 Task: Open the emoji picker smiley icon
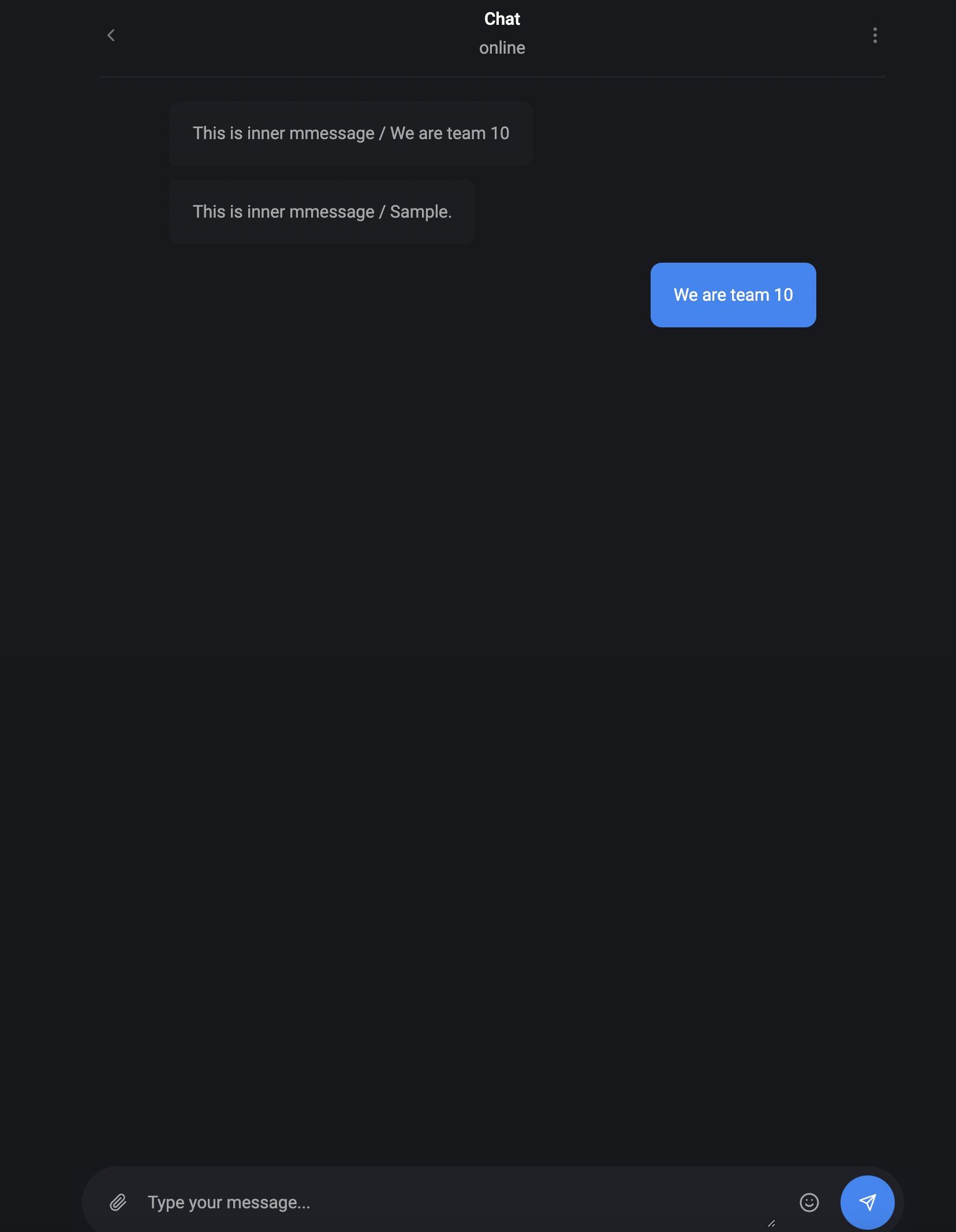(809, 1203)
